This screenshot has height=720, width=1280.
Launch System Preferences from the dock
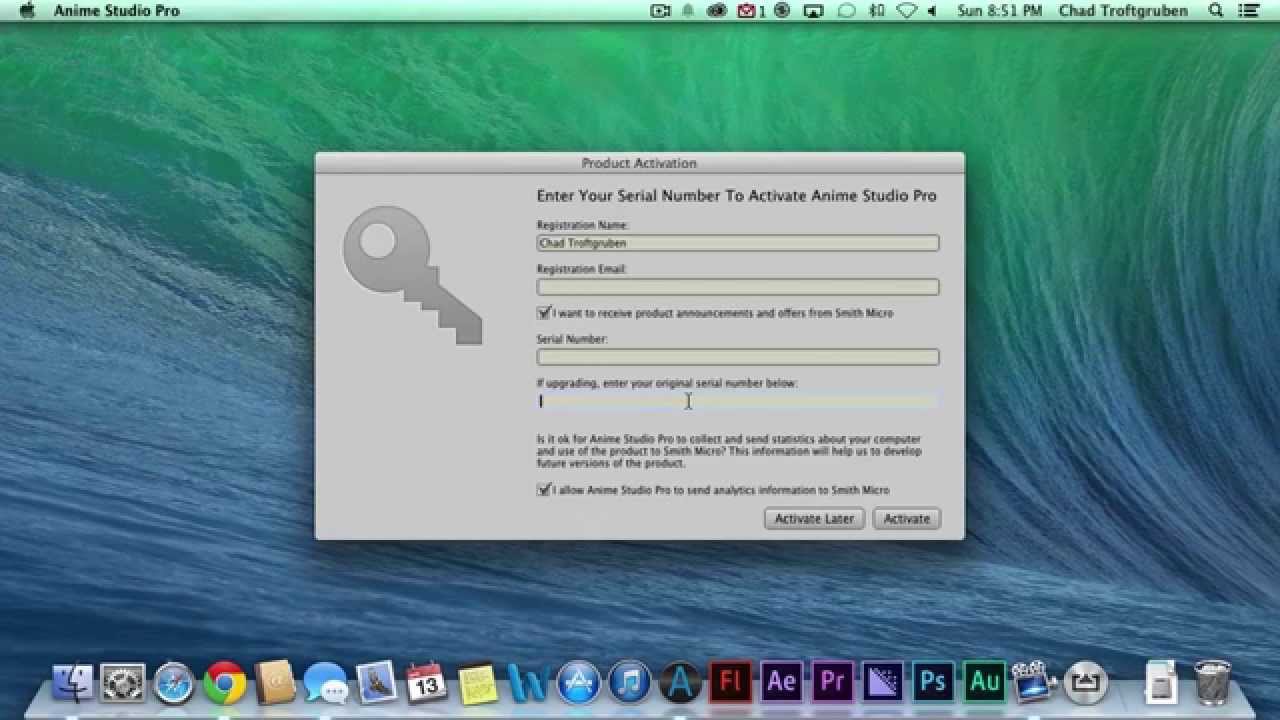pyautogui.click(x=123, y=682)
